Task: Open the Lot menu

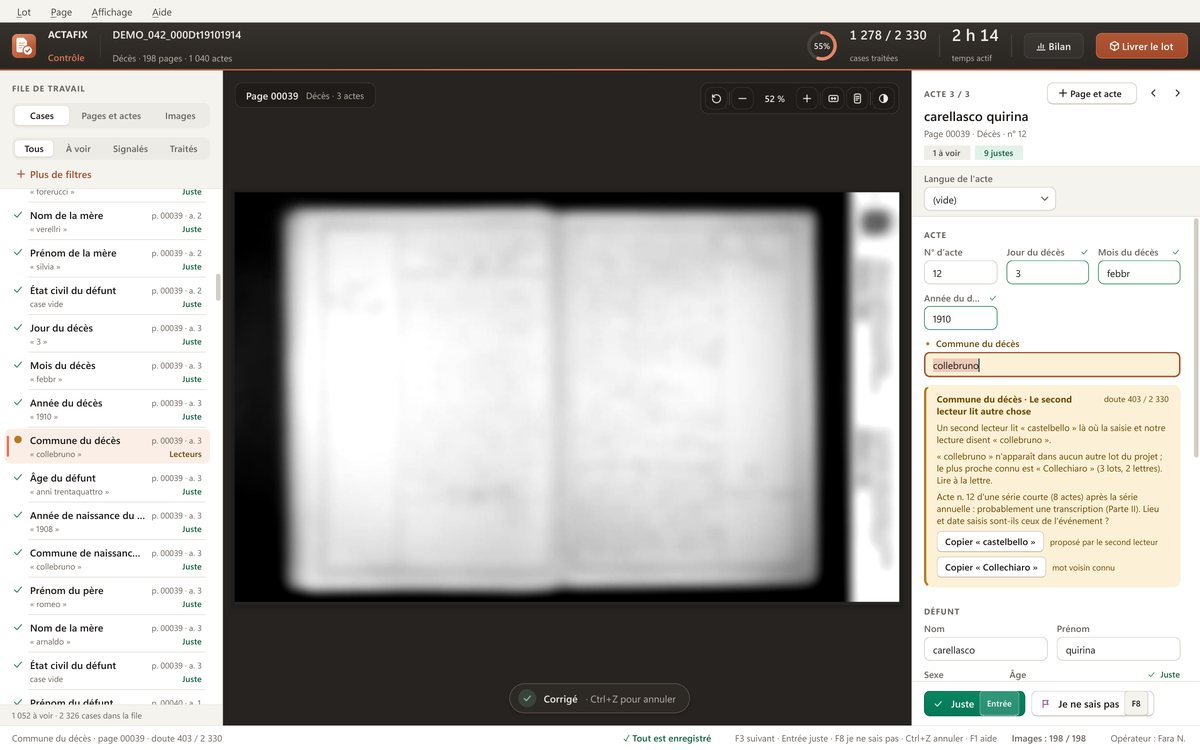Action: pyautogui.click(x=24, y=12)
